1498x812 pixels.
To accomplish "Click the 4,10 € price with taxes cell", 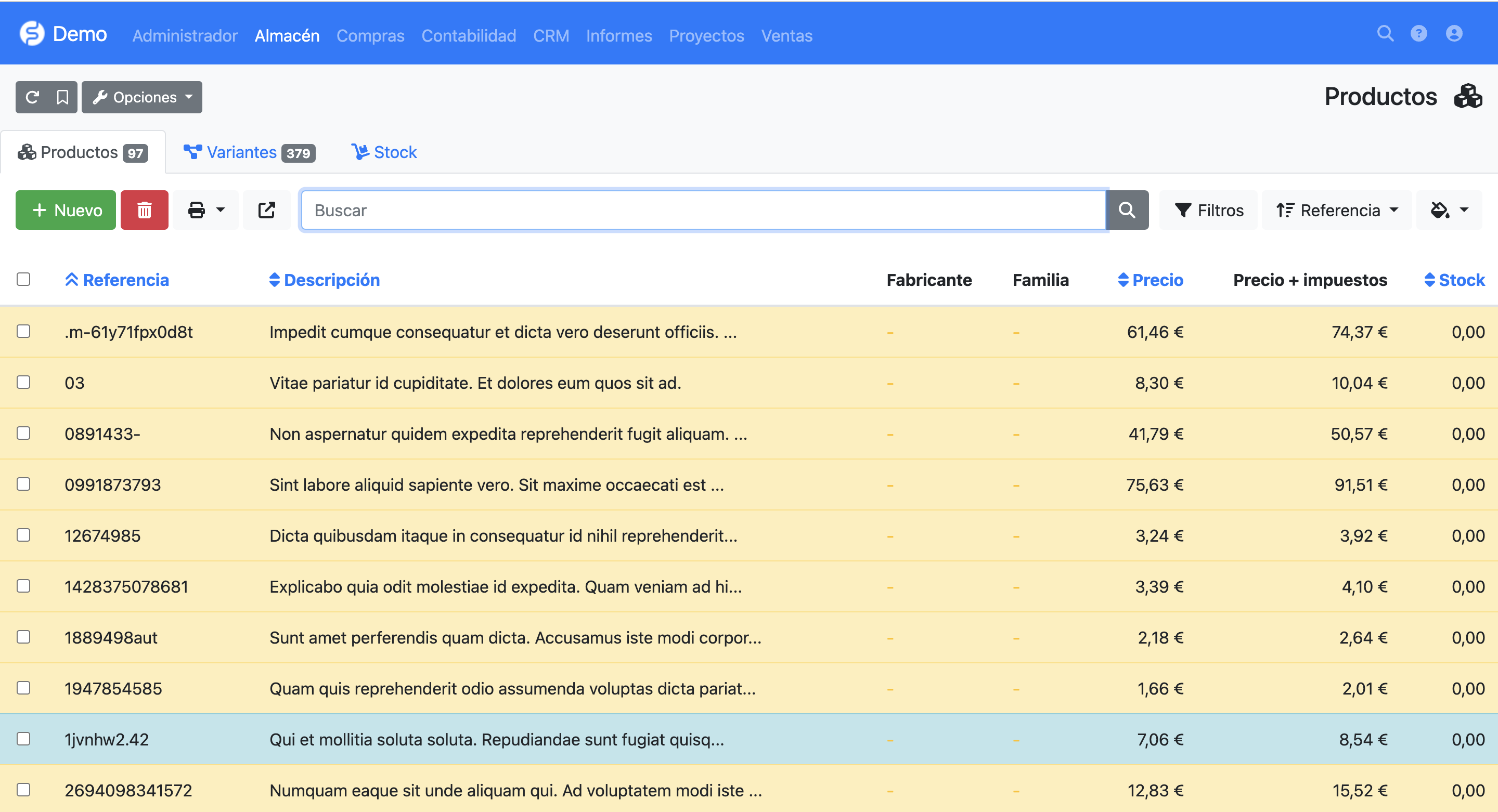I will click(1364, 586).
